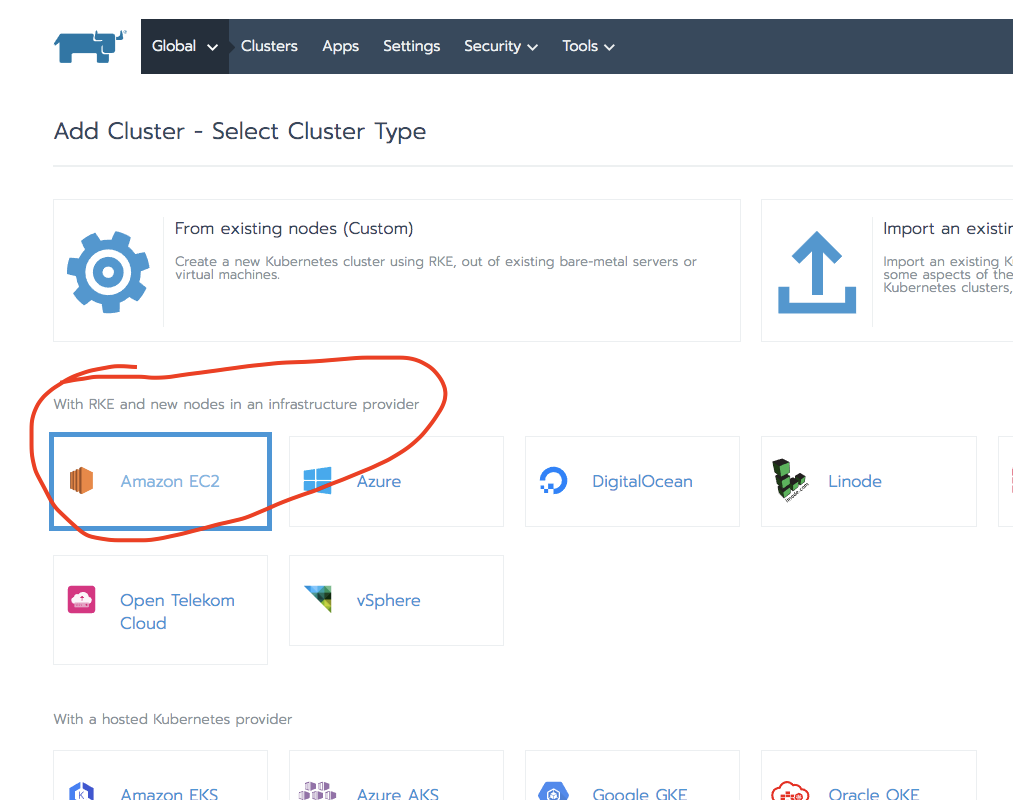Click 'With RKE and new nodes' section text

click(x=236, y=405)
